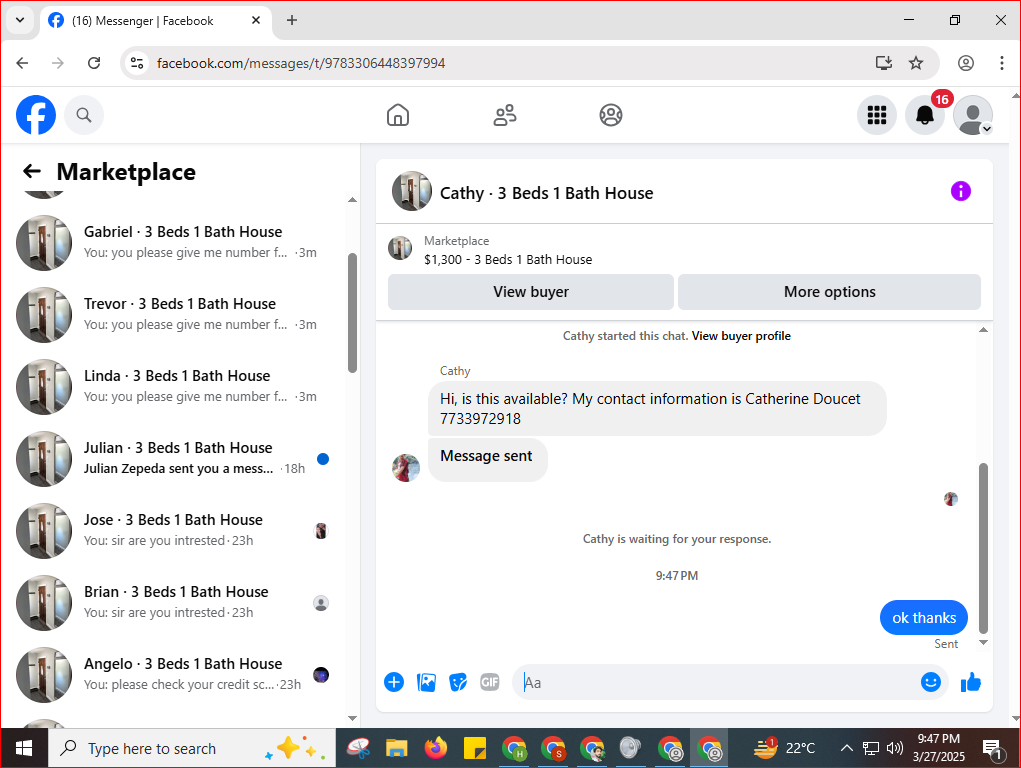1021x768 pixels.
Task: Open a new browser tab
Action: (x=292, y=20)
